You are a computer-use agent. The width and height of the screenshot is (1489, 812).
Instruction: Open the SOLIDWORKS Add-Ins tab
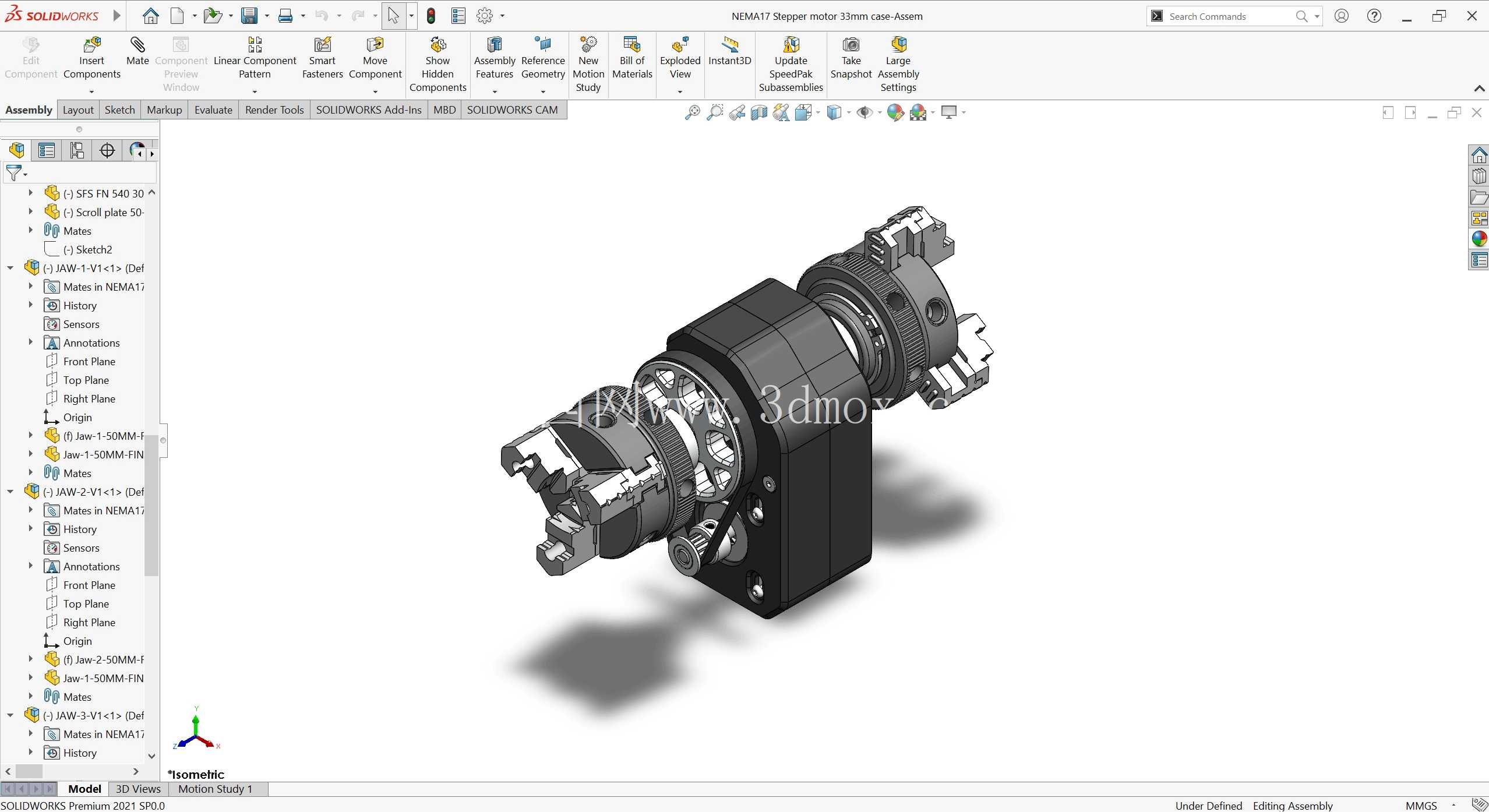pos(369,110)
